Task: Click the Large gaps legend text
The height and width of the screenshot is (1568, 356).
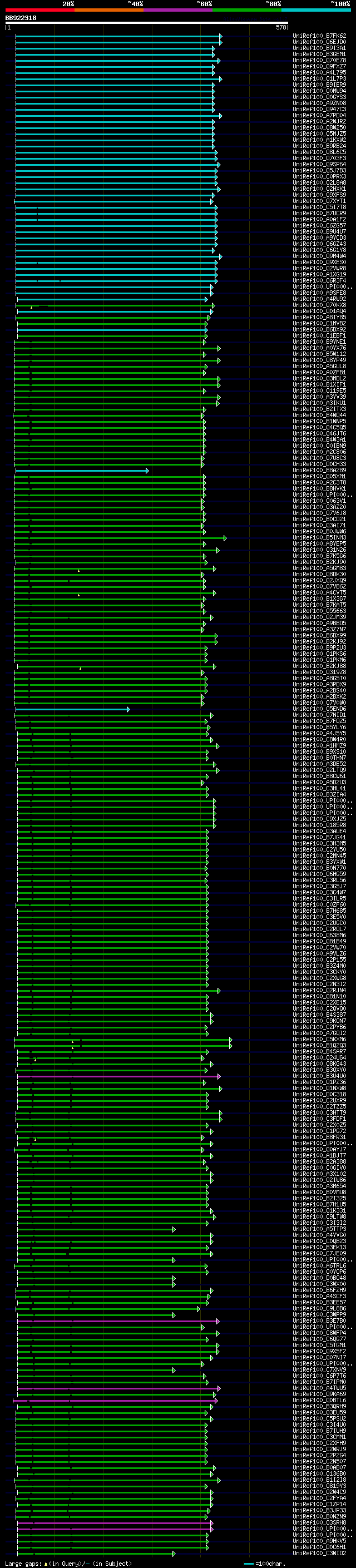Action: 68,1563
